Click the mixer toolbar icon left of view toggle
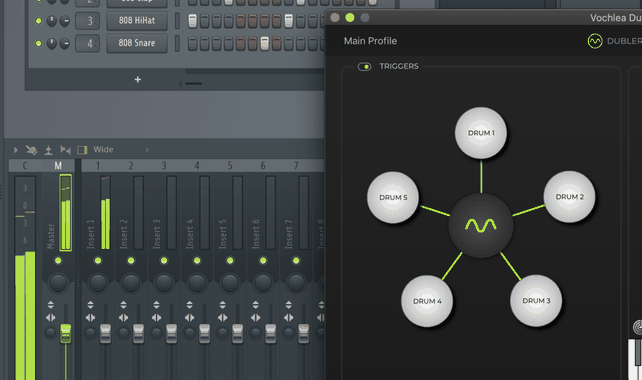642x380 pixels. pos(65,150)
